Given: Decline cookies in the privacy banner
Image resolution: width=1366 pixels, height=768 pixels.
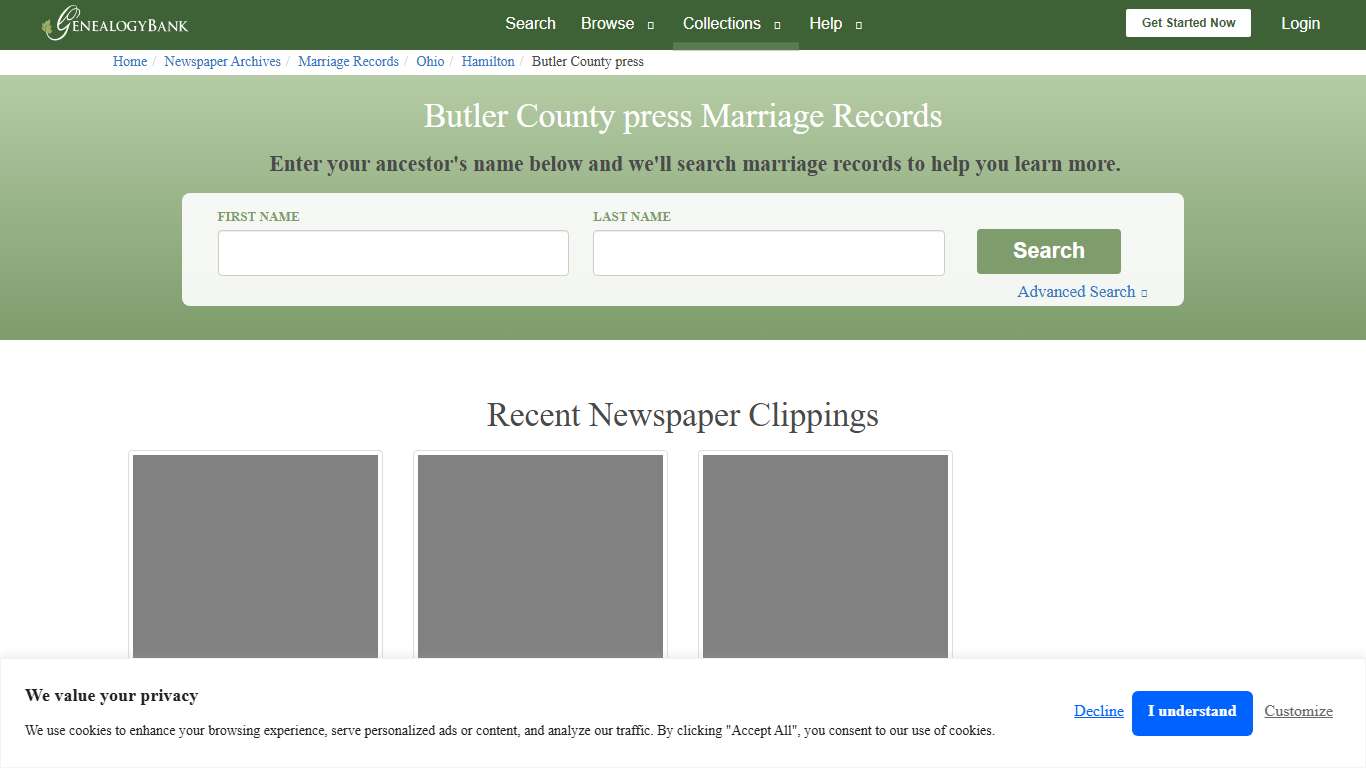Looking at the screenshot, I should point(1098,711).
